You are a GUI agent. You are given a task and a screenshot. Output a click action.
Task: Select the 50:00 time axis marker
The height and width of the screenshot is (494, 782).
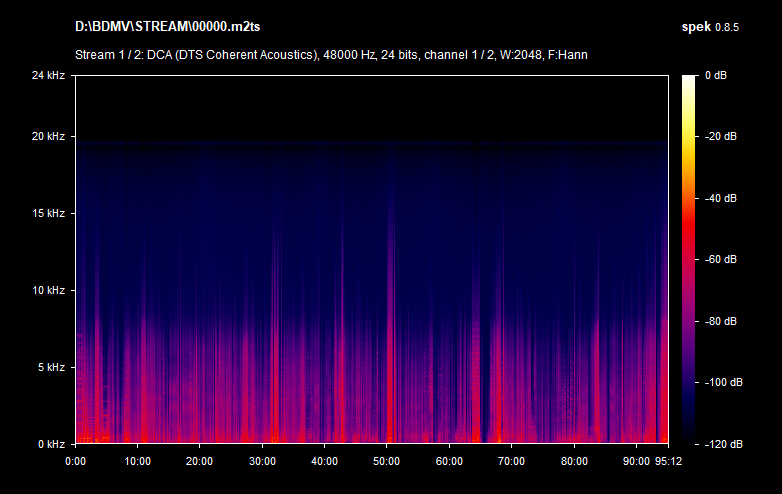point(386,462)
